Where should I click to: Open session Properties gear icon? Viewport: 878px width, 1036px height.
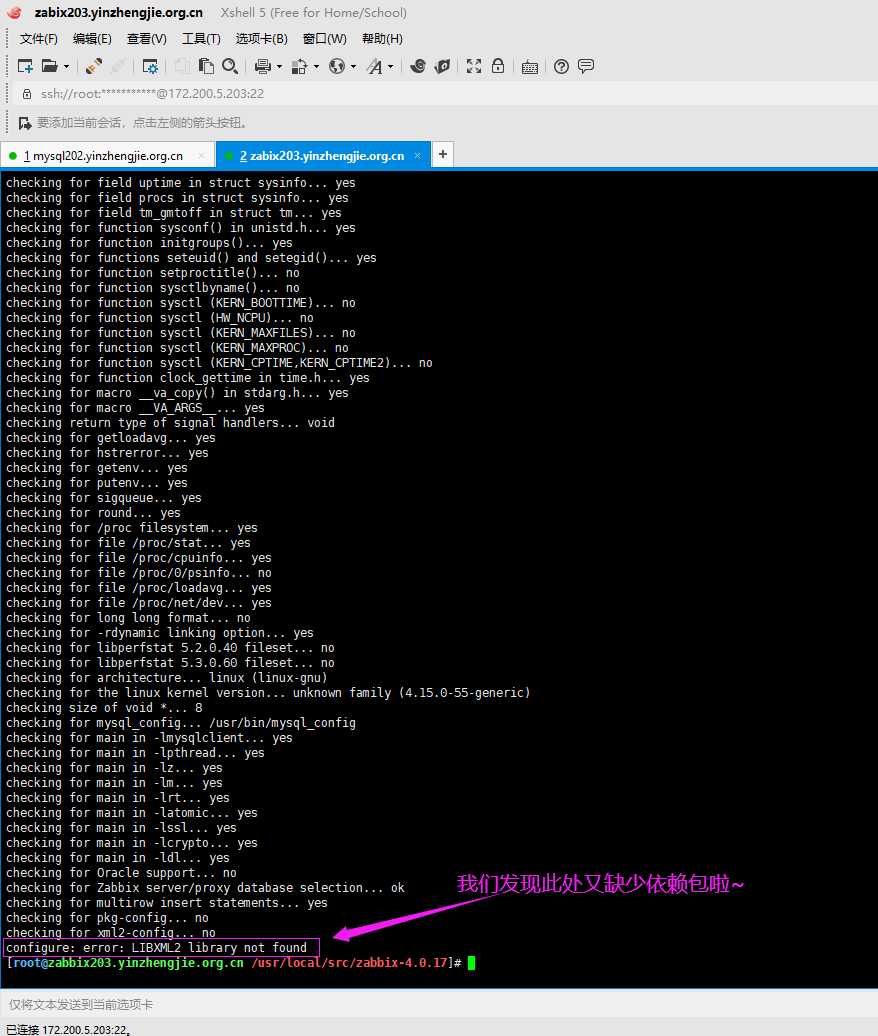150,66
